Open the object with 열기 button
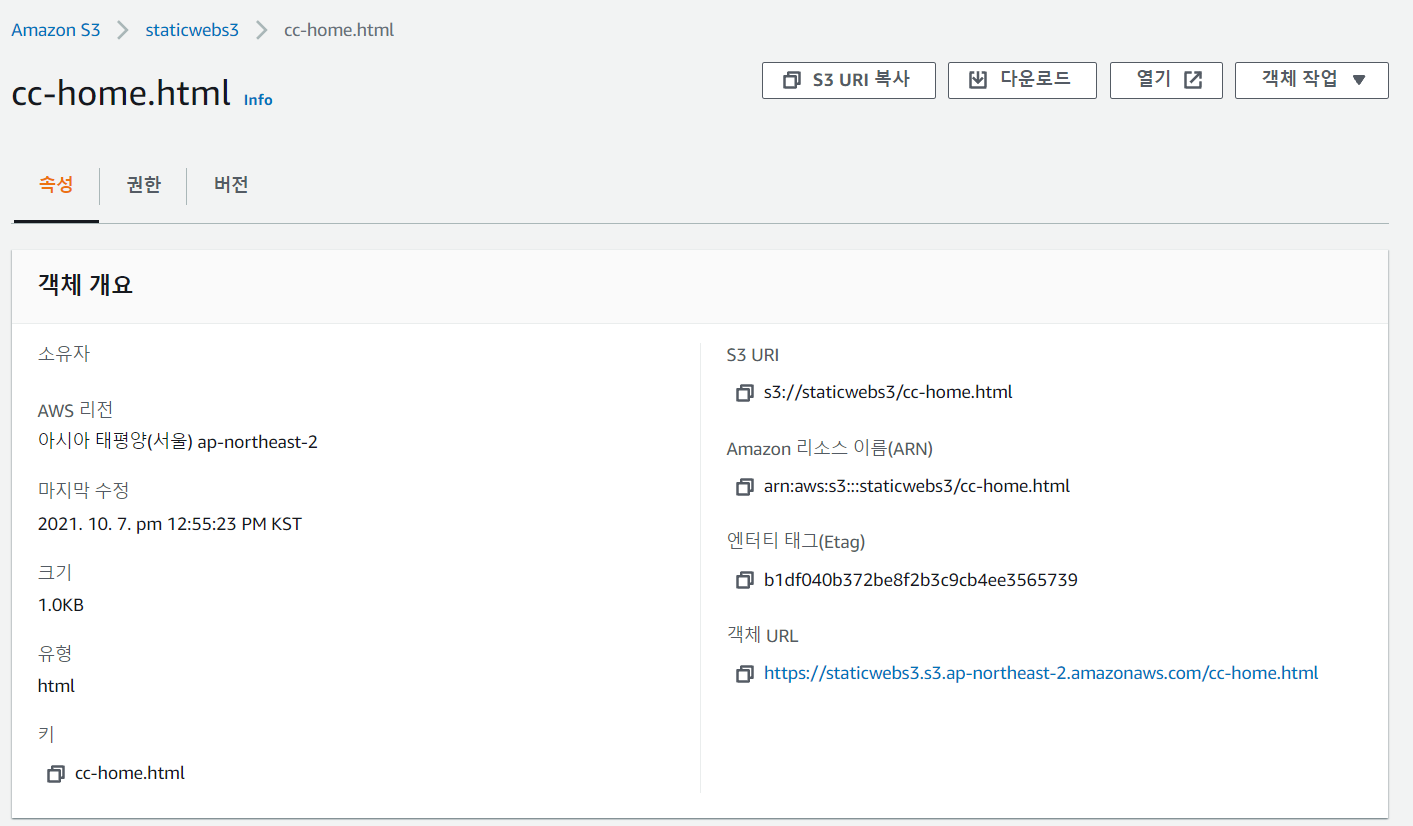This screenshot has height=826, width=1413. (1166, 80)
